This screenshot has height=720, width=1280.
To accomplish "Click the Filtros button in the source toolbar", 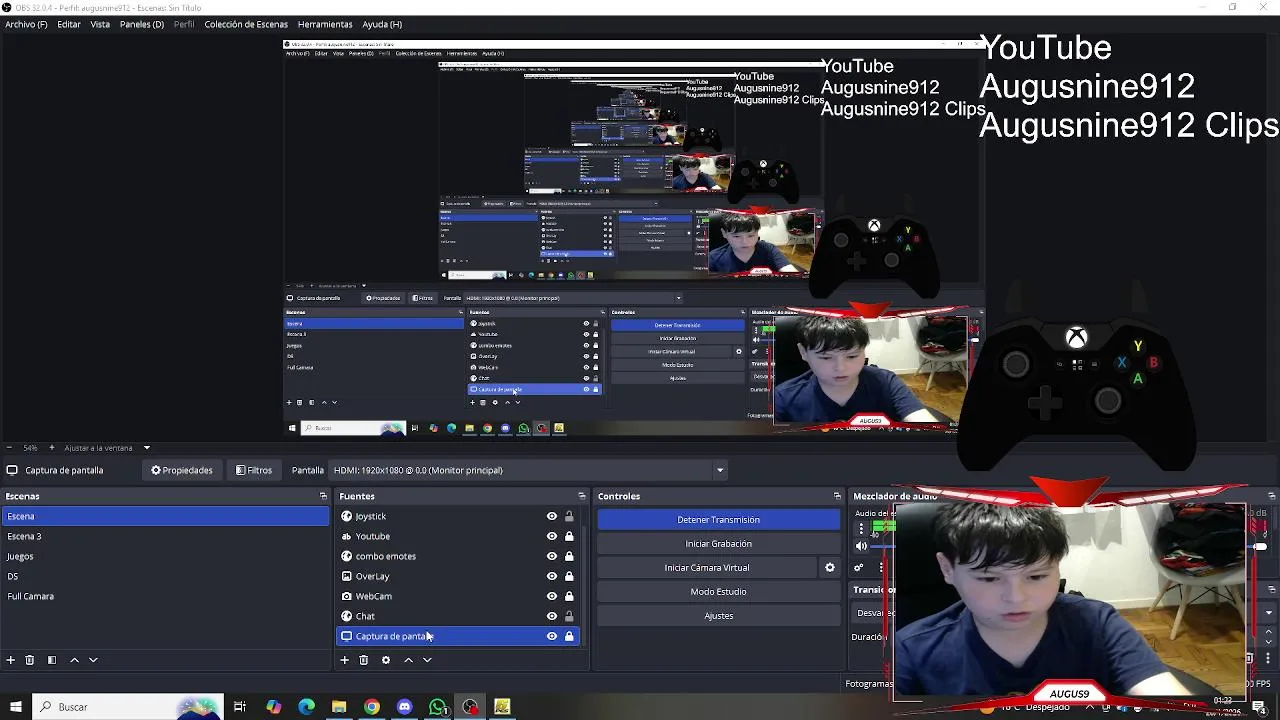I will click(x=254, y=470).
